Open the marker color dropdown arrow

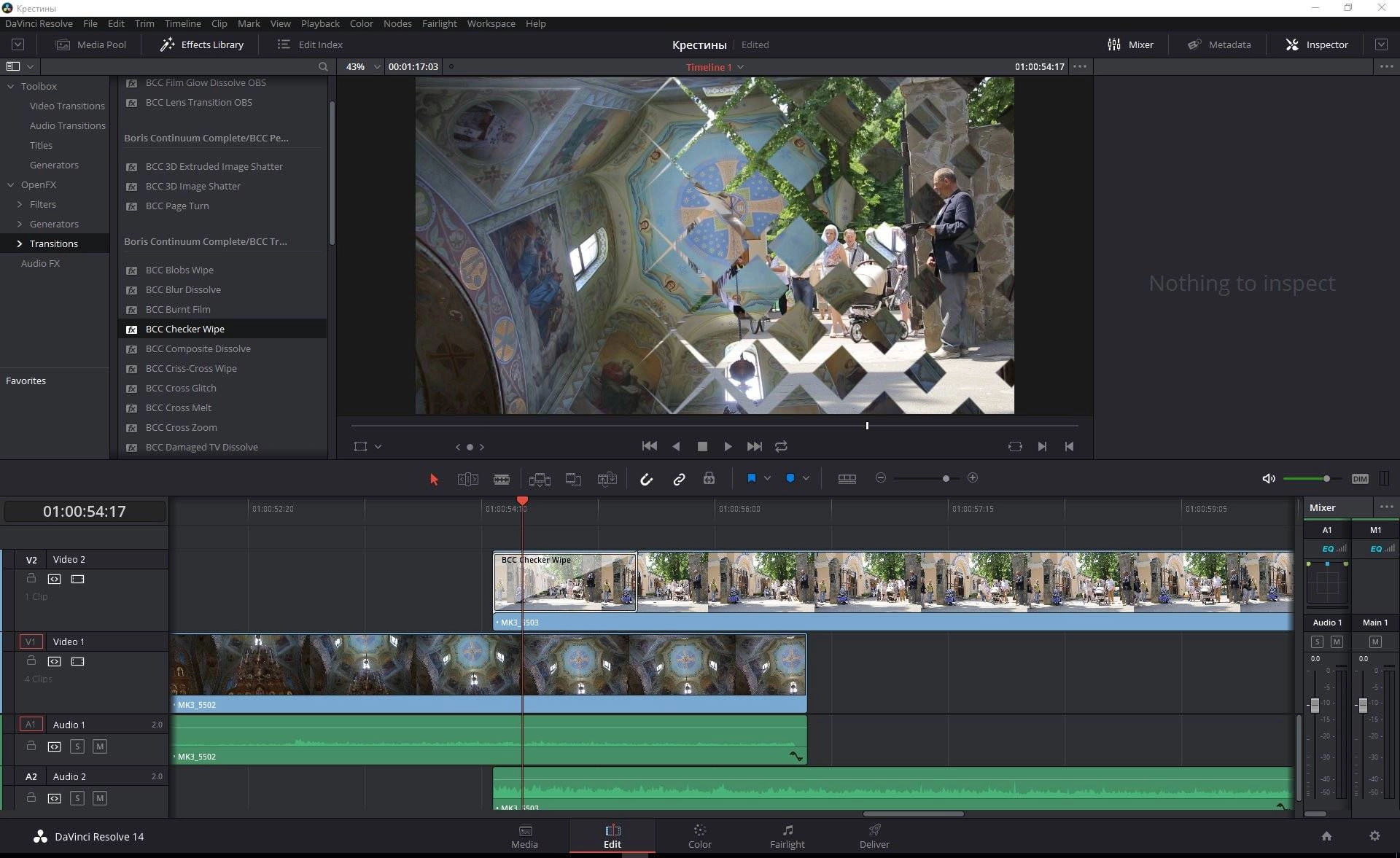806,478
